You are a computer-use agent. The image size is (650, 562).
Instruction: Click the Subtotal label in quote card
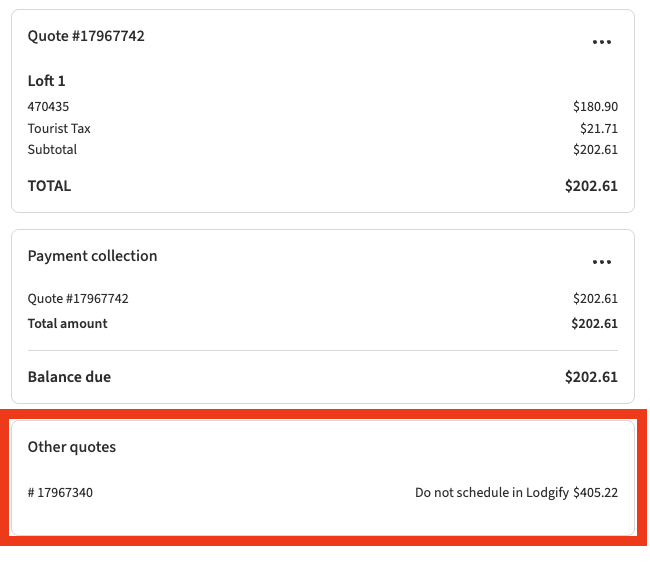click(52, 149)
